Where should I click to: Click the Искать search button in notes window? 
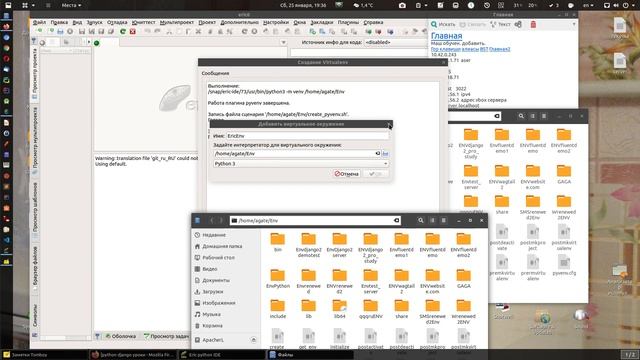pyautogui.click(x=443, y=24)
